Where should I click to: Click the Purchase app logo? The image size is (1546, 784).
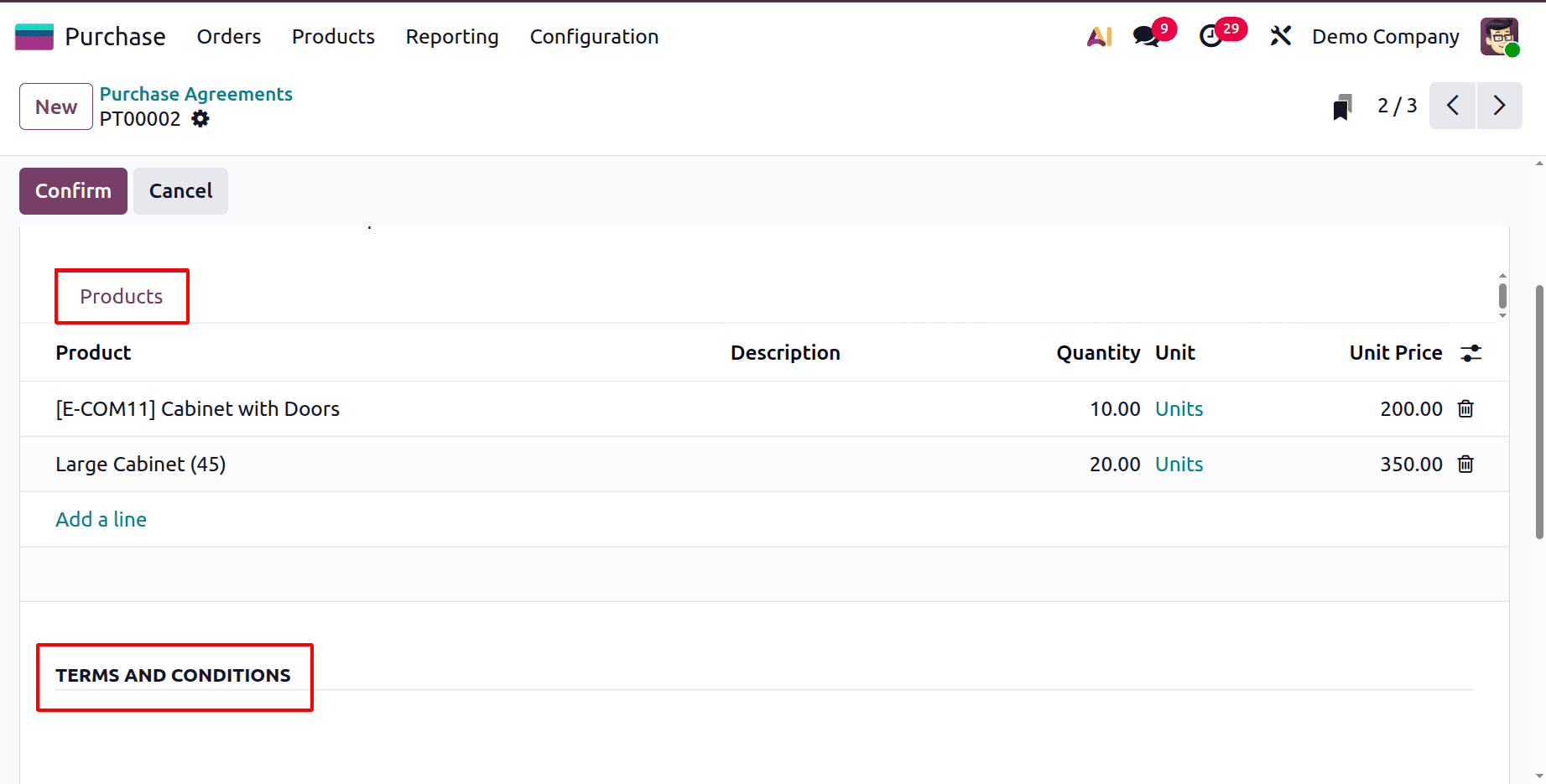34,36
